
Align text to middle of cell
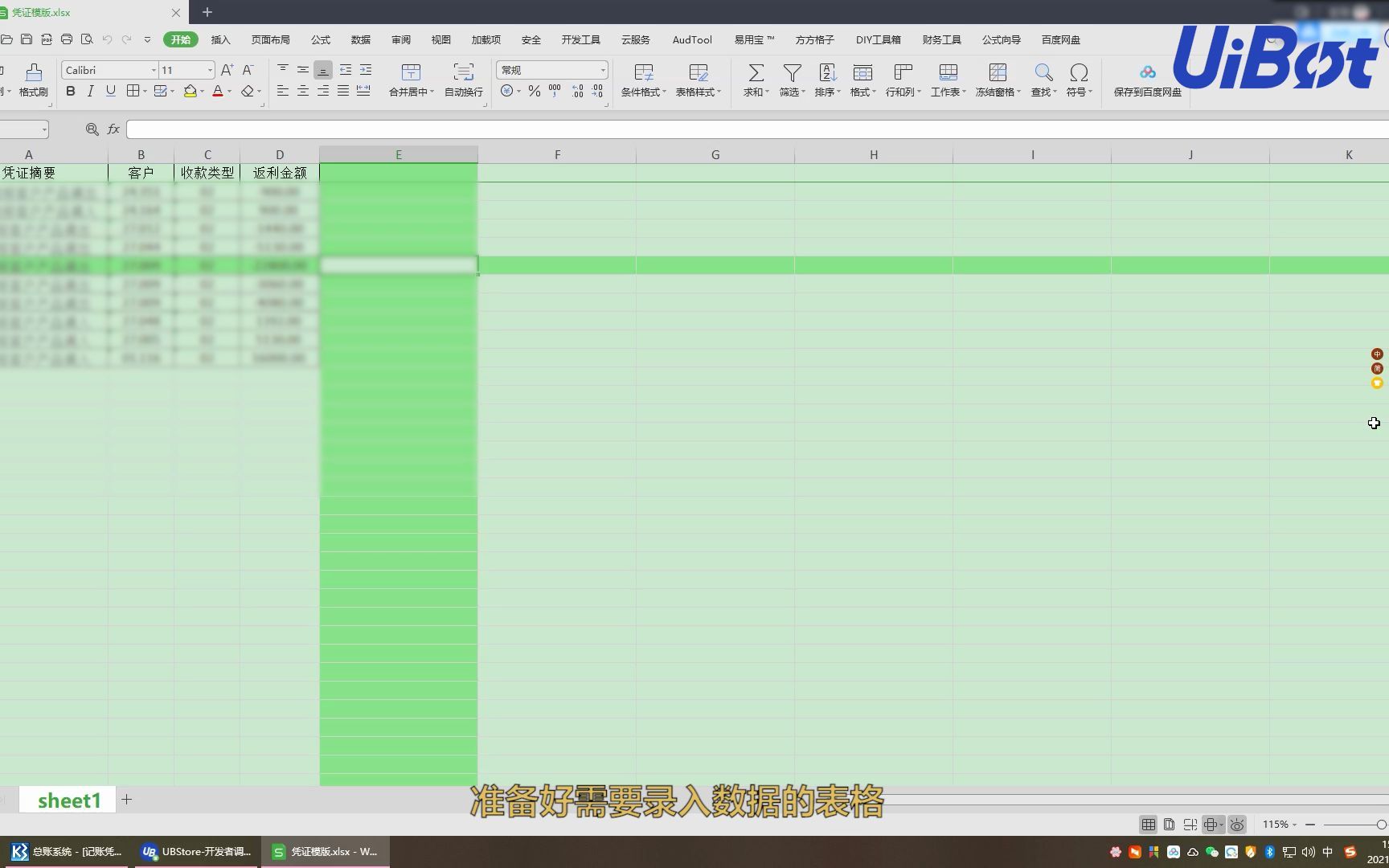(303, 70)
